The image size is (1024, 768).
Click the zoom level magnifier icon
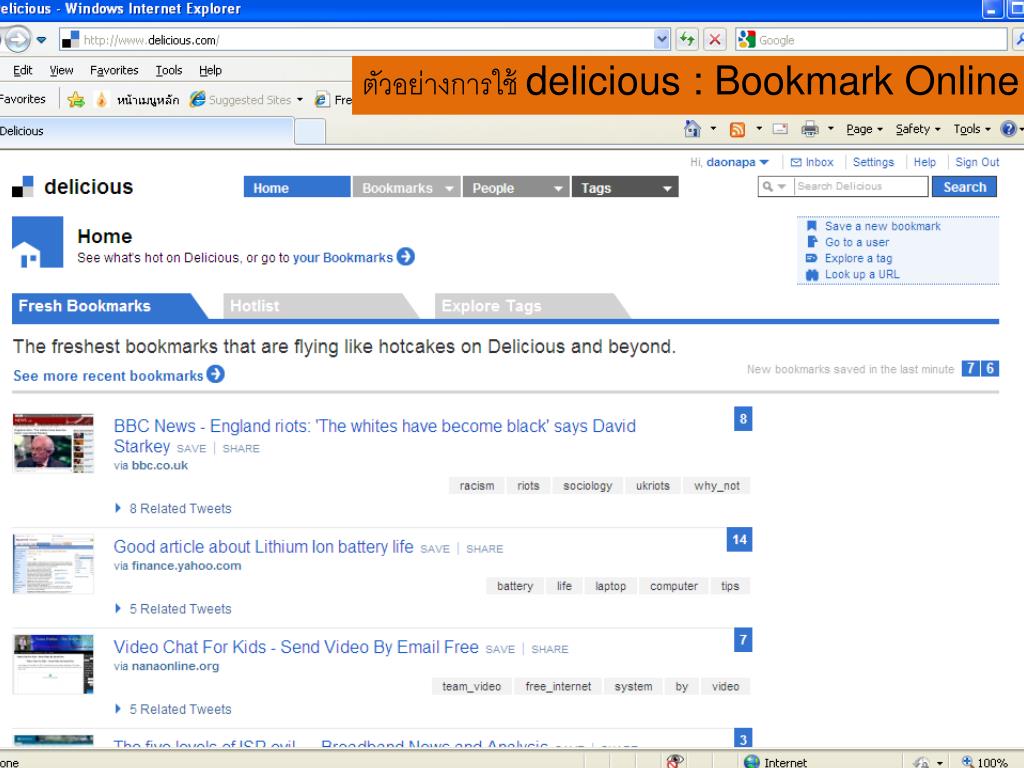coord(967,761)
